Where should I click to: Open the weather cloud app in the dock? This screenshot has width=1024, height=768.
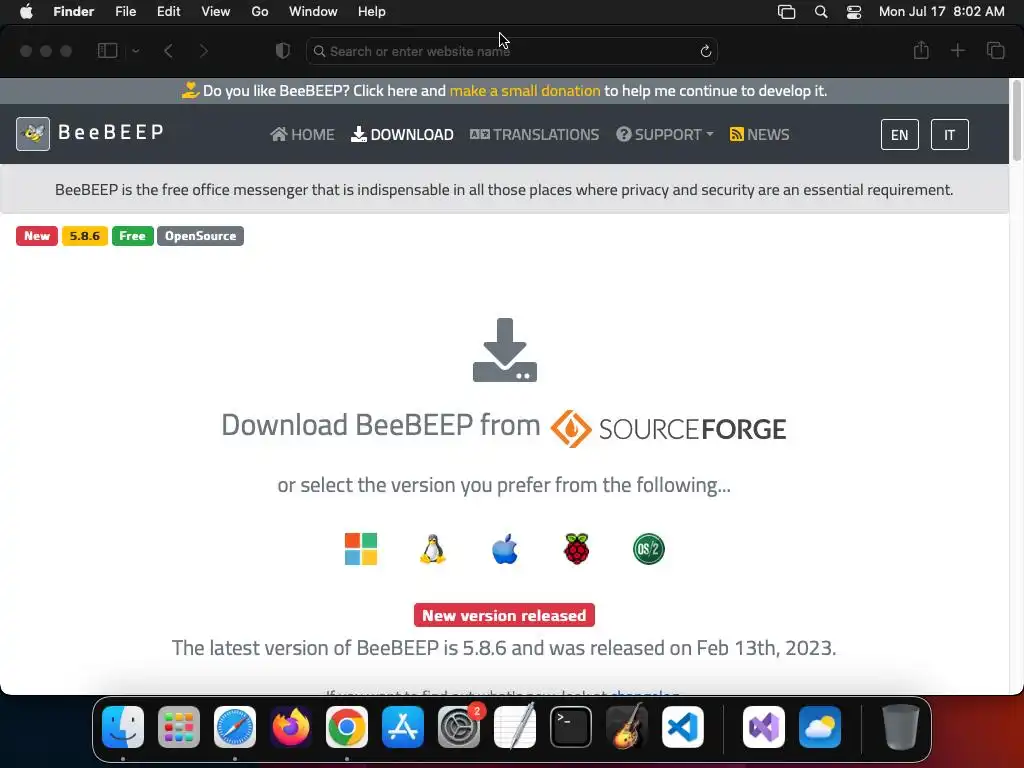click(x=820, y=727)
